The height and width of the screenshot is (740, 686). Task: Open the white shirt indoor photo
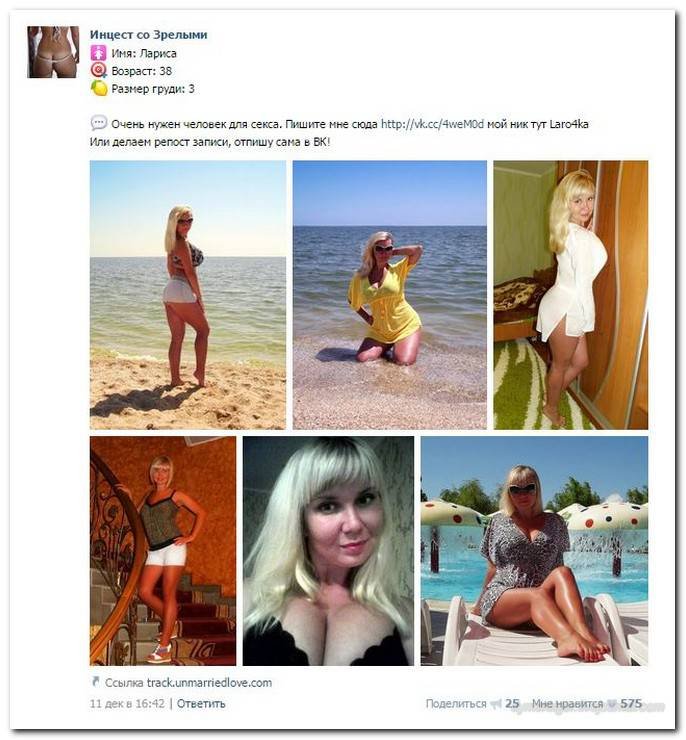click(571, 295)
